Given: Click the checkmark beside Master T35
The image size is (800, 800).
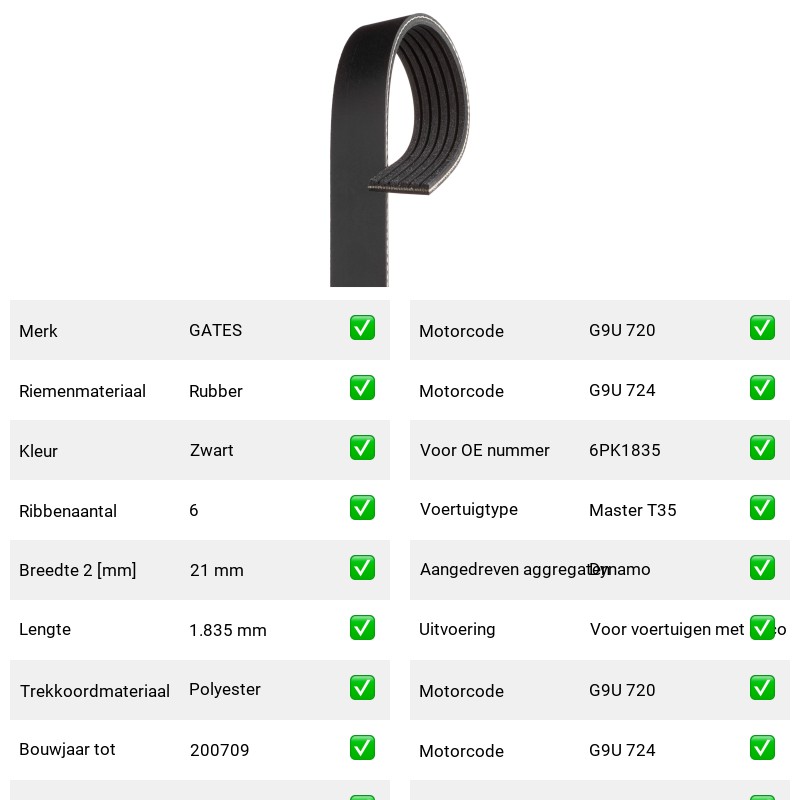Looking at the screenshot, I should point(762,508).
